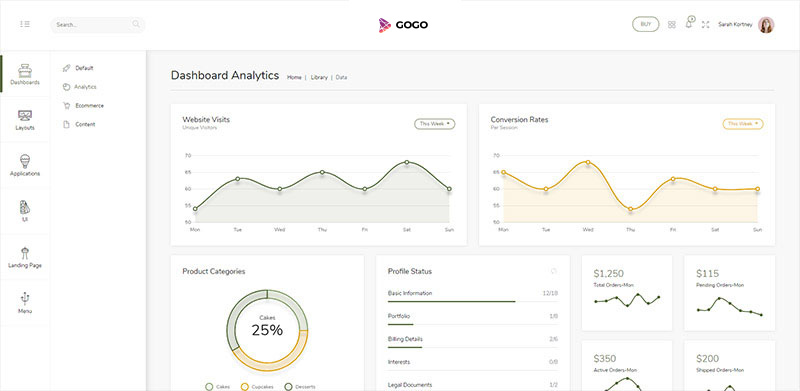
Task: Expand Website Visits This Week dropdown
Action: tap(434, 124)
